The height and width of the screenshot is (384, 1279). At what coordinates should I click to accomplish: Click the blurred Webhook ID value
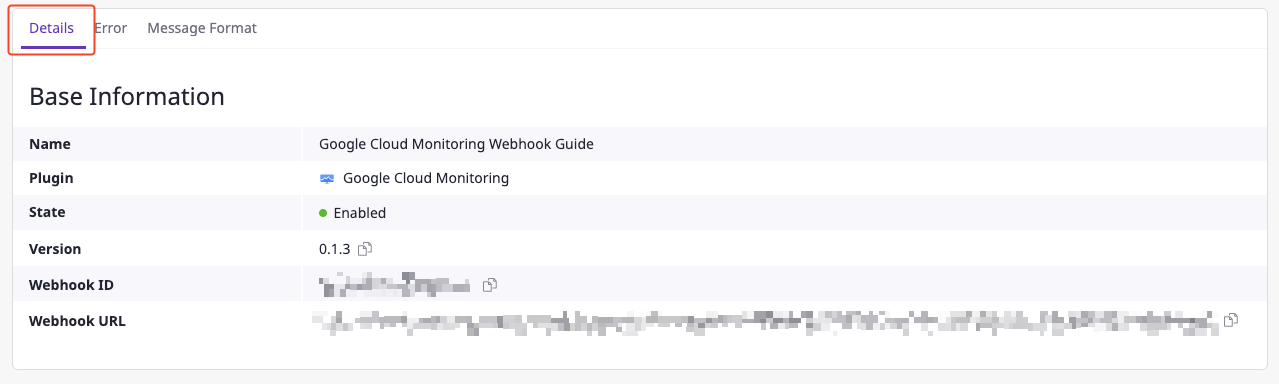pos(394,285)
